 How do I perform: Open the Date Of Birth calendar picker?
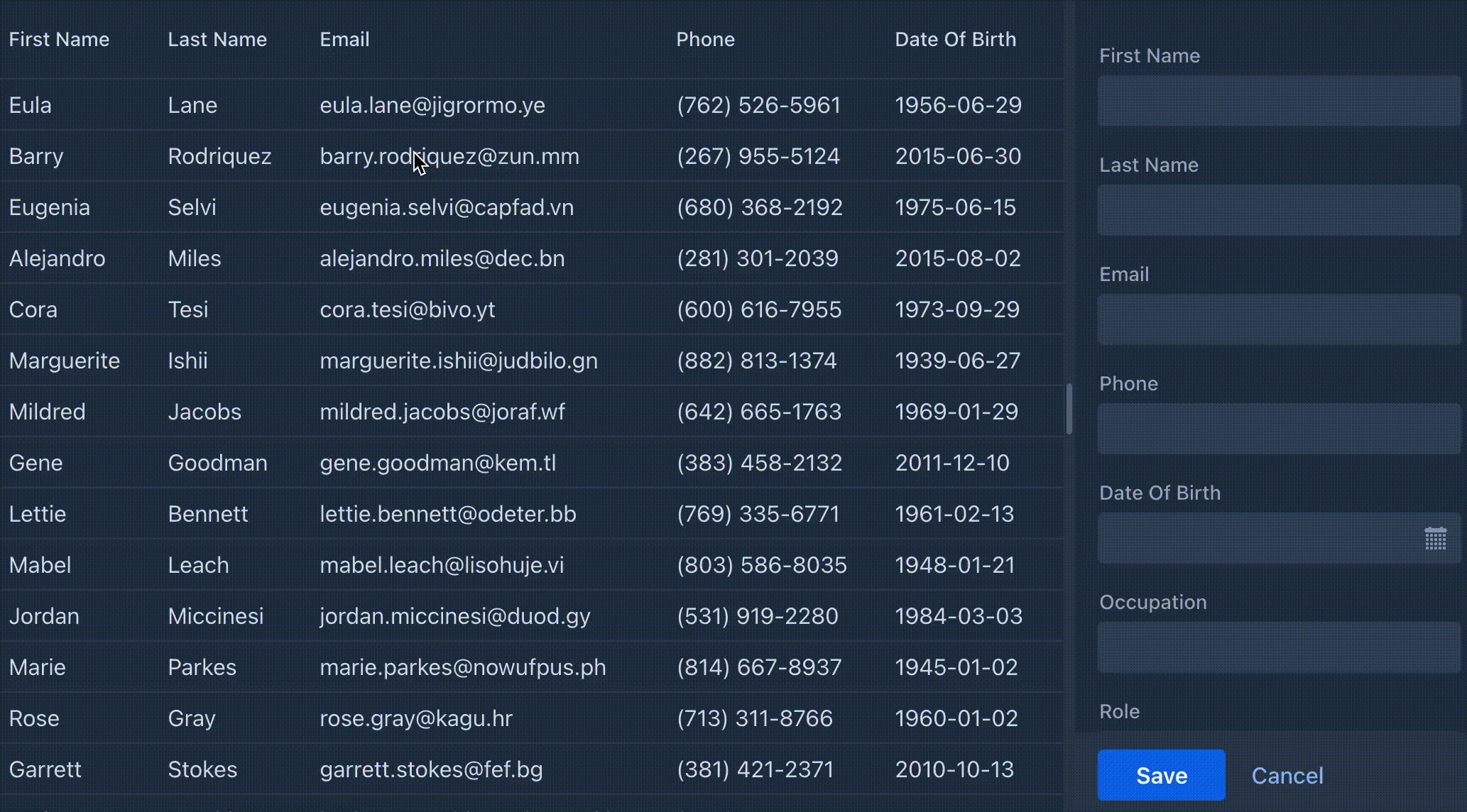[1435, 539]
